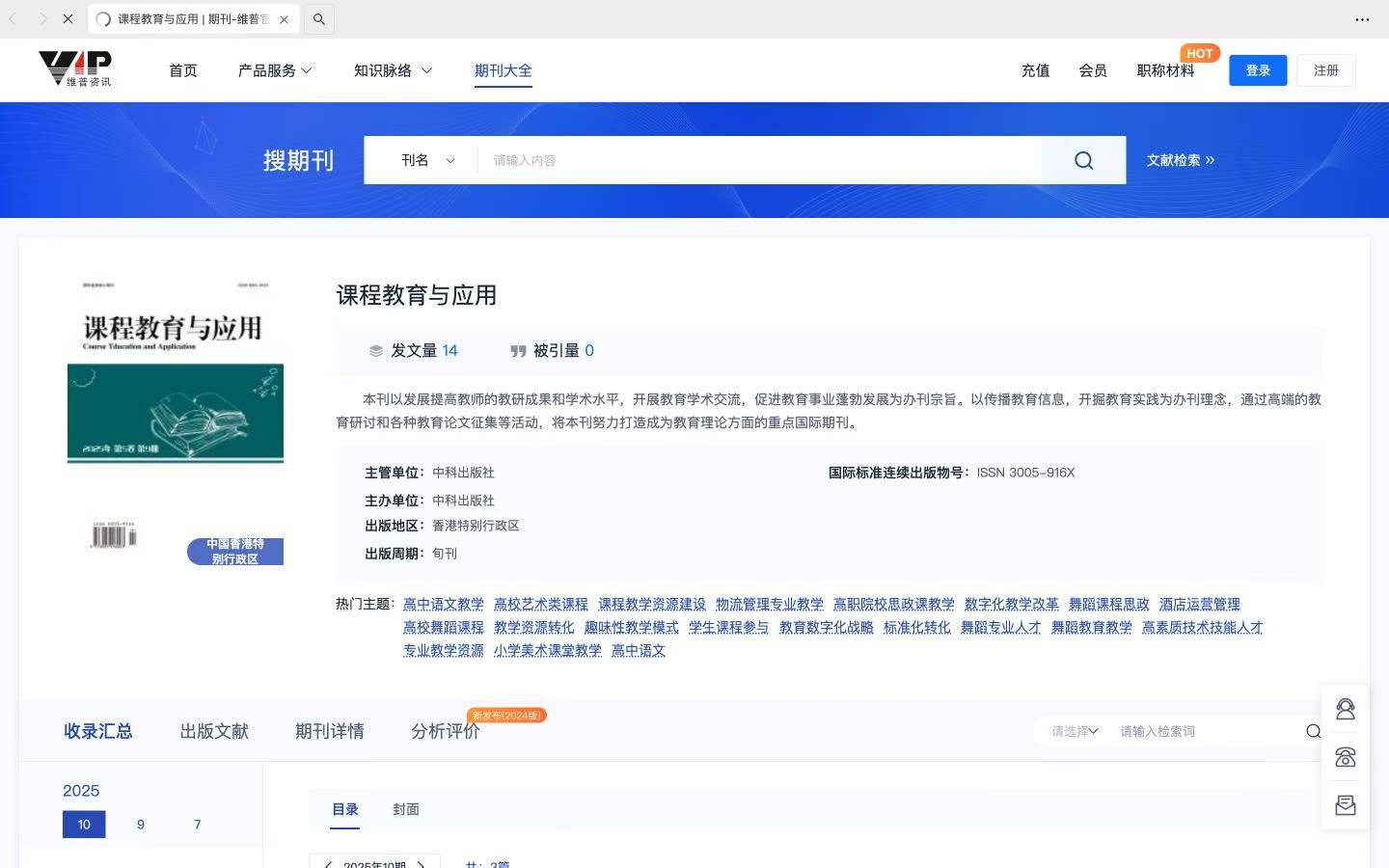The width and height of the screenshot is (1389, 868).
Task: Click the browser tab search icon
Action: (x=319, y=19)
